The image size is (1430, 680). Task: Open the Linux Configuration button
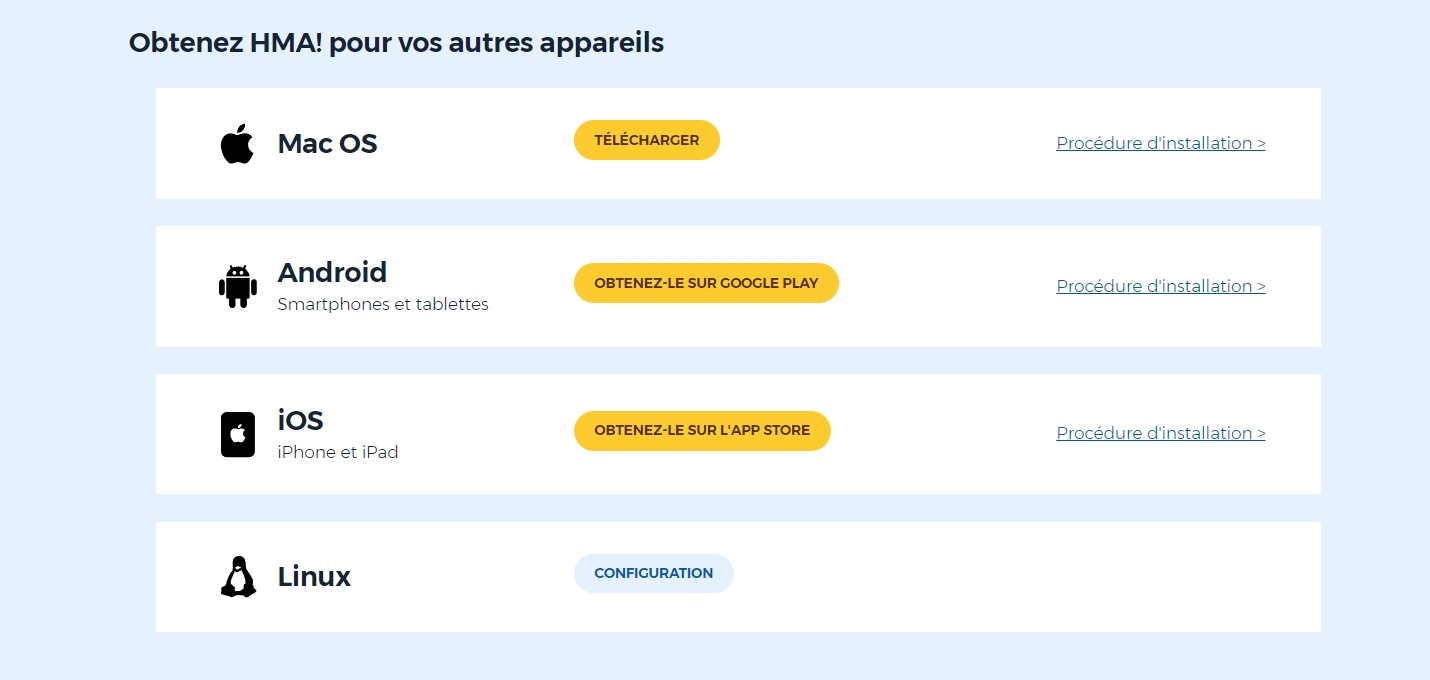coord(654,574)
